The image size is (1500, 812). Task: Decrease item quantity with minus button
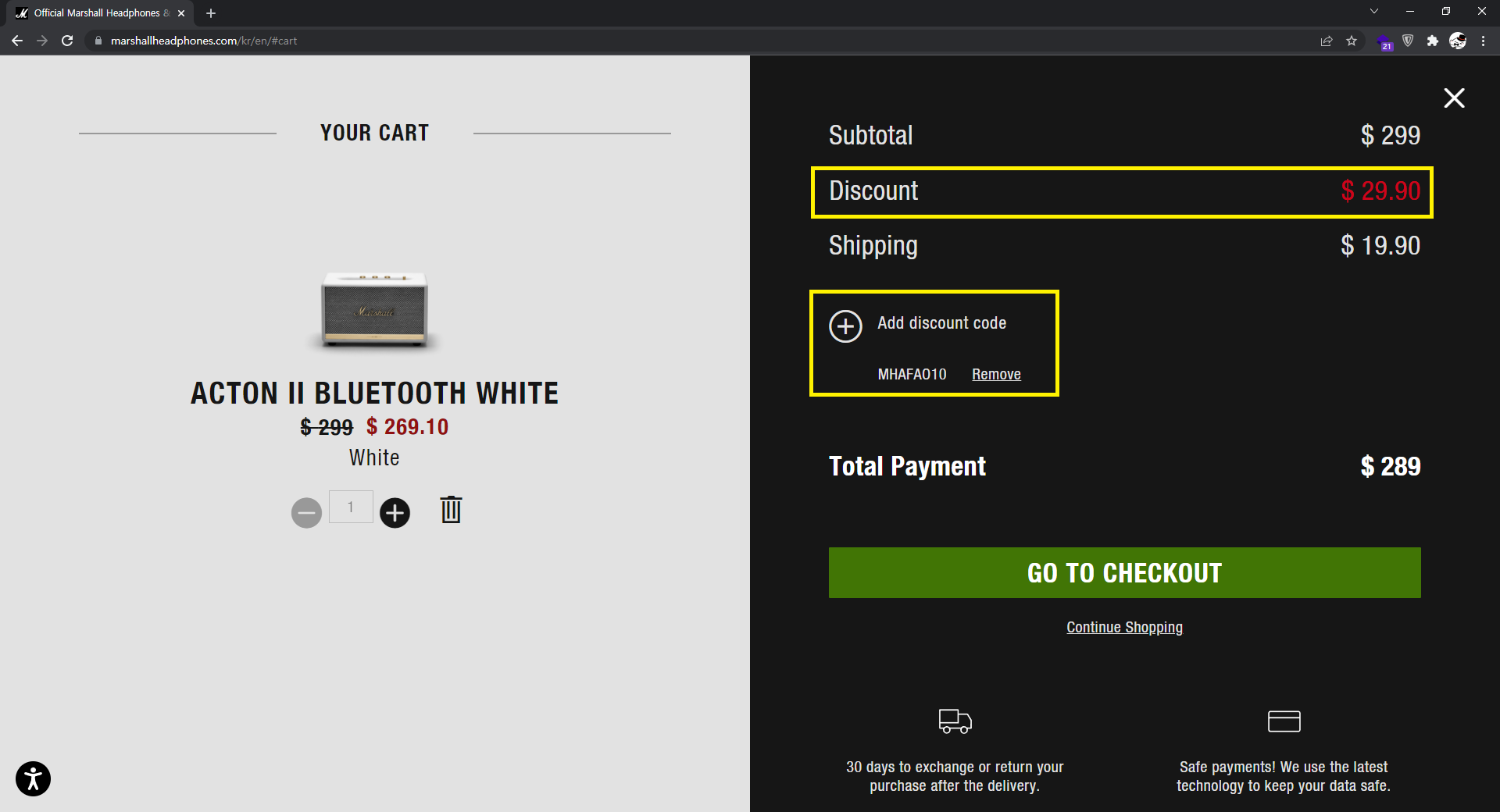(306, 513)
